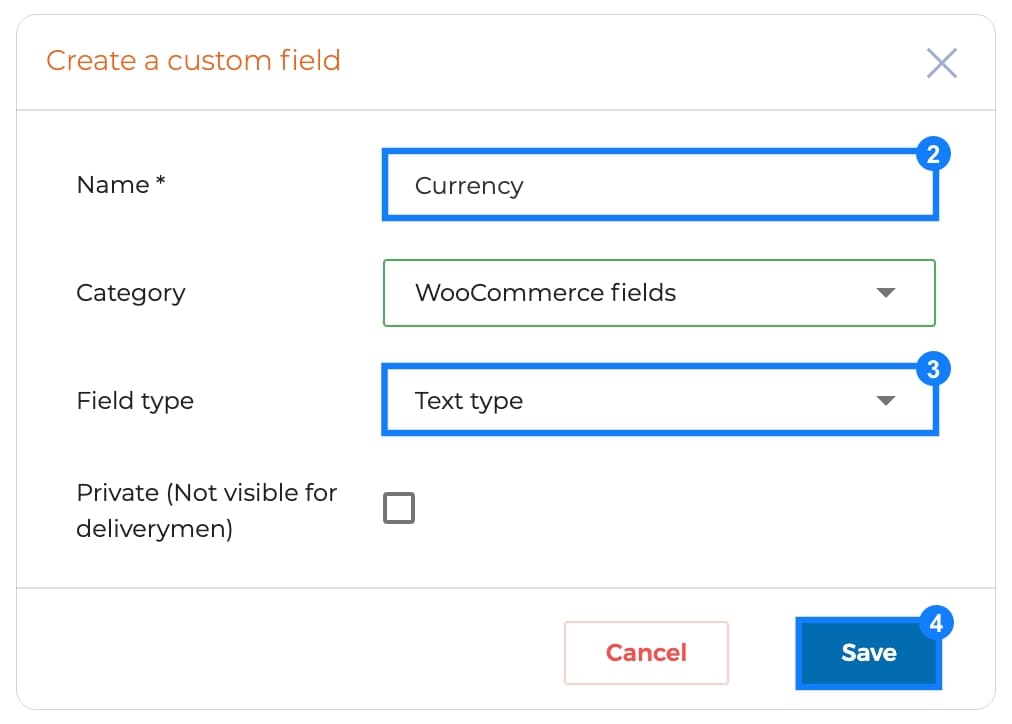The height and width of the screenshot is (724, 1012).
Task: Click the blue step 4 badge
Action: click(x=936, y=623)
